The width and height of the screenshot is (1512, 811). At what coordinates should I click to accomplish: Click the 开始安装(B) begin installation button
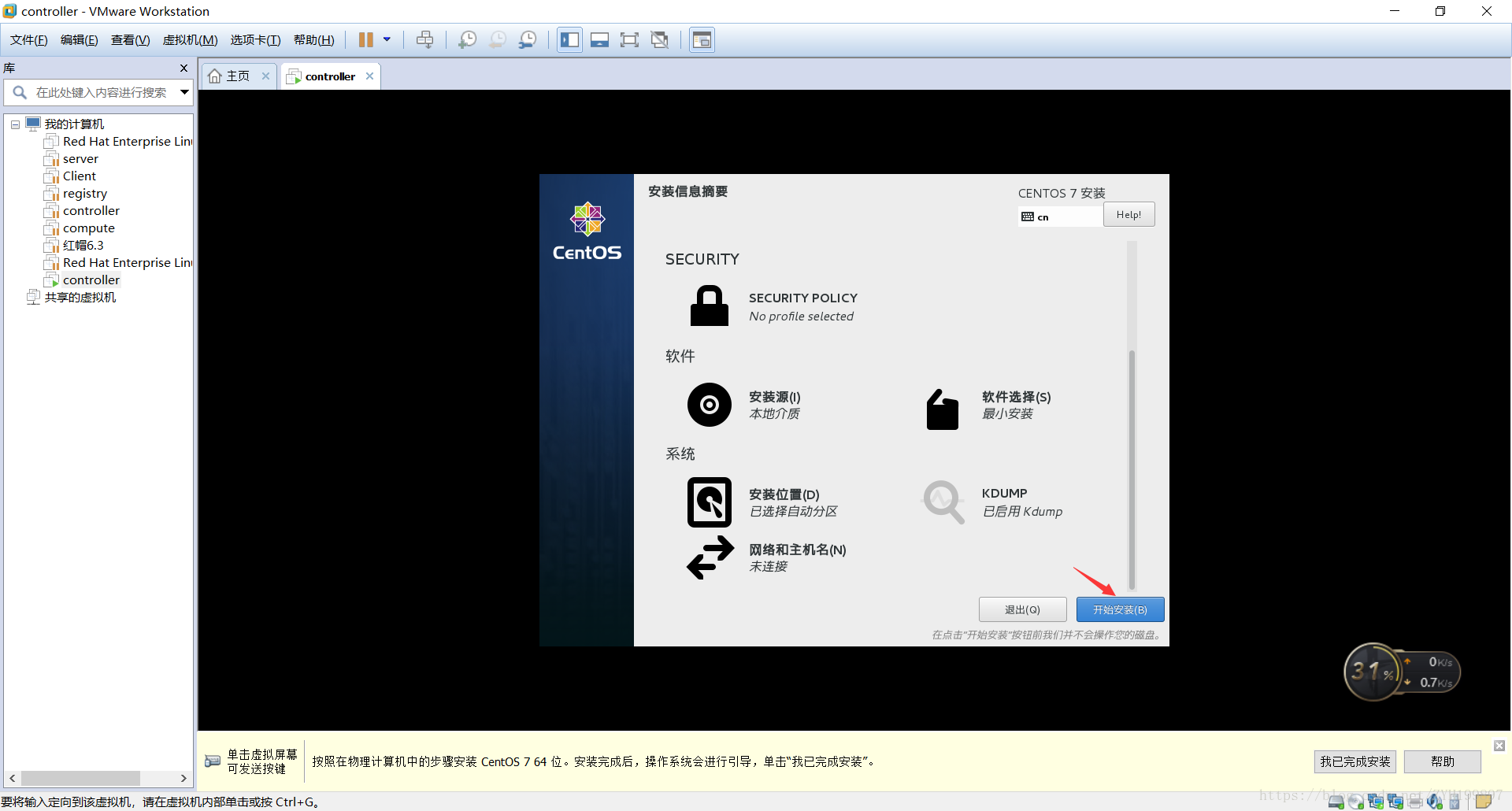pos(1120,609)
